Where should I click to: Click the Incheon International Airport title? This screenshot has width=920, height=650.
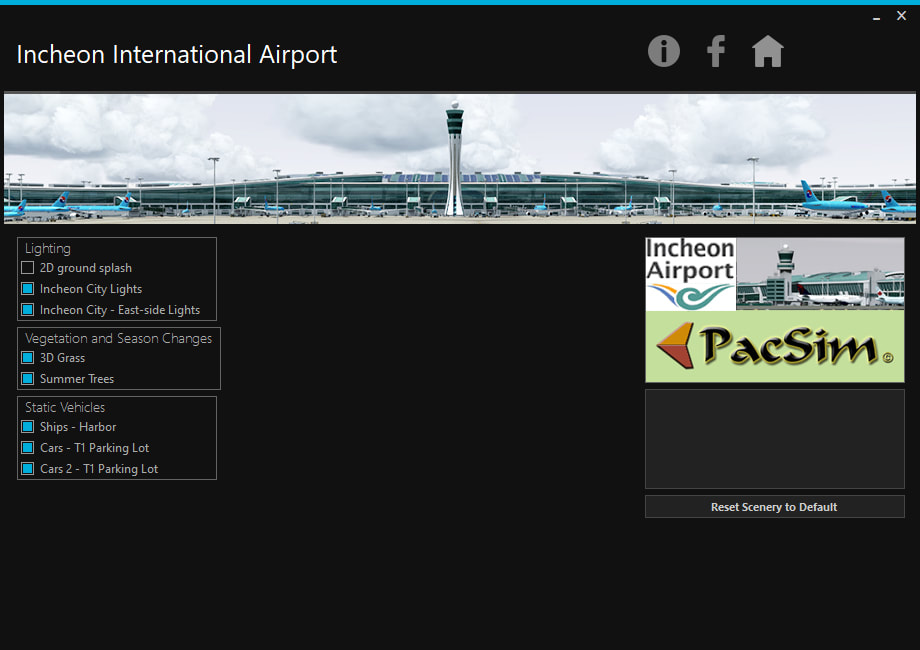tap(177, 55)
